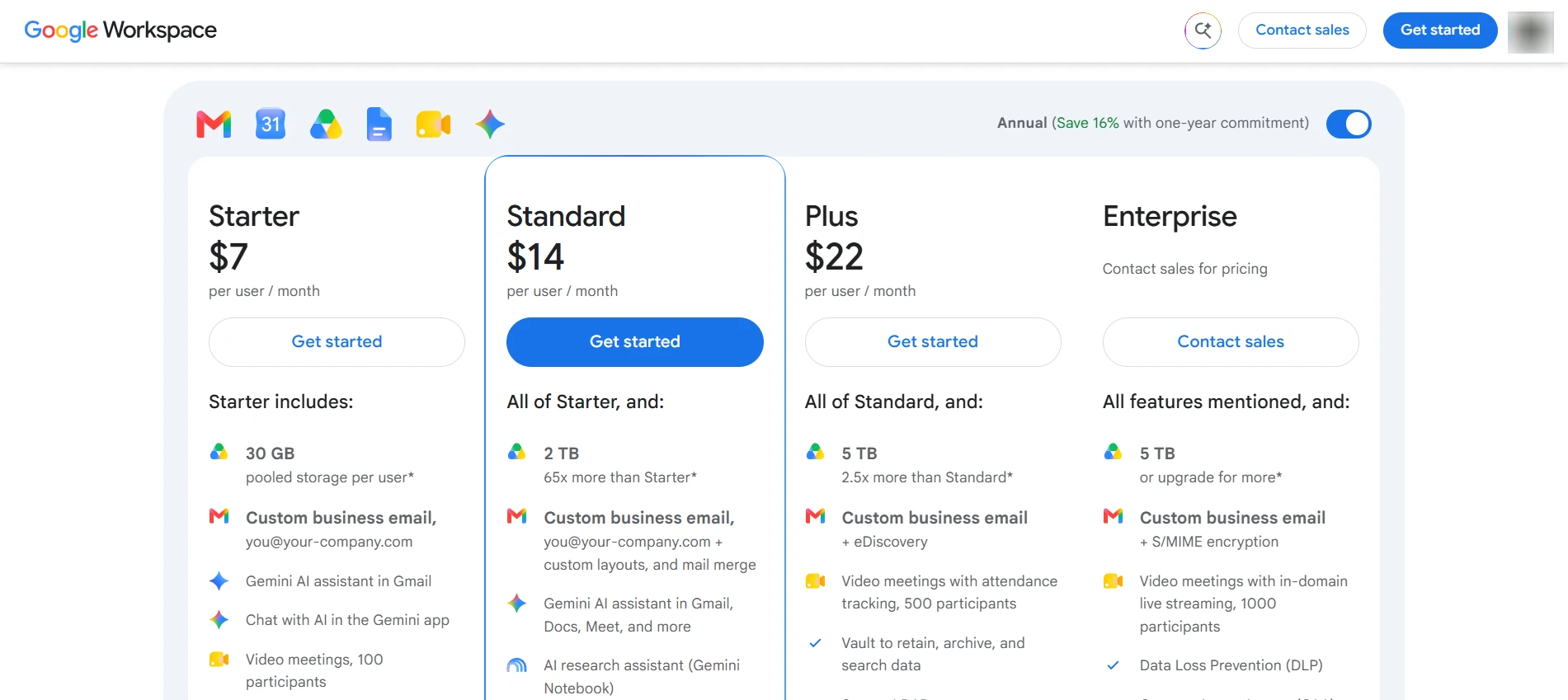The image size is (1568, 700).
Task: Toggle the Annual billing switch
Action: click(x=1348, y=124)
